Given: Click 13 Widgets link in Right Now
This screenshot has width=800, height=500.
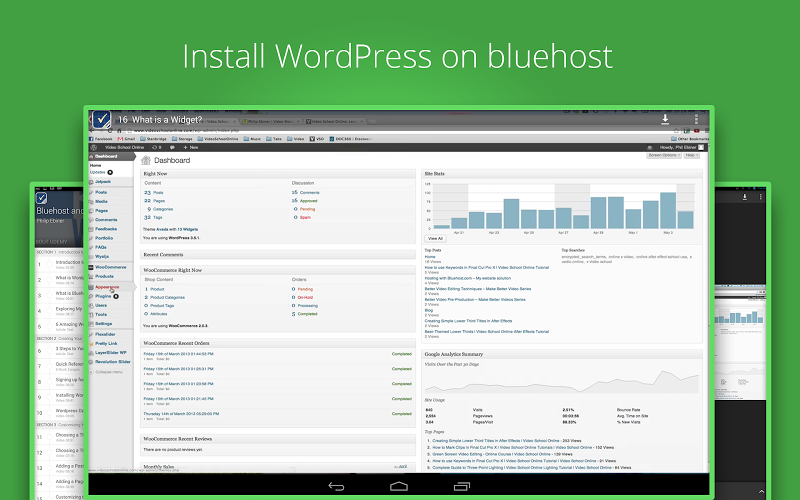Looking at the screenshot, I should [x=187, y=230].
